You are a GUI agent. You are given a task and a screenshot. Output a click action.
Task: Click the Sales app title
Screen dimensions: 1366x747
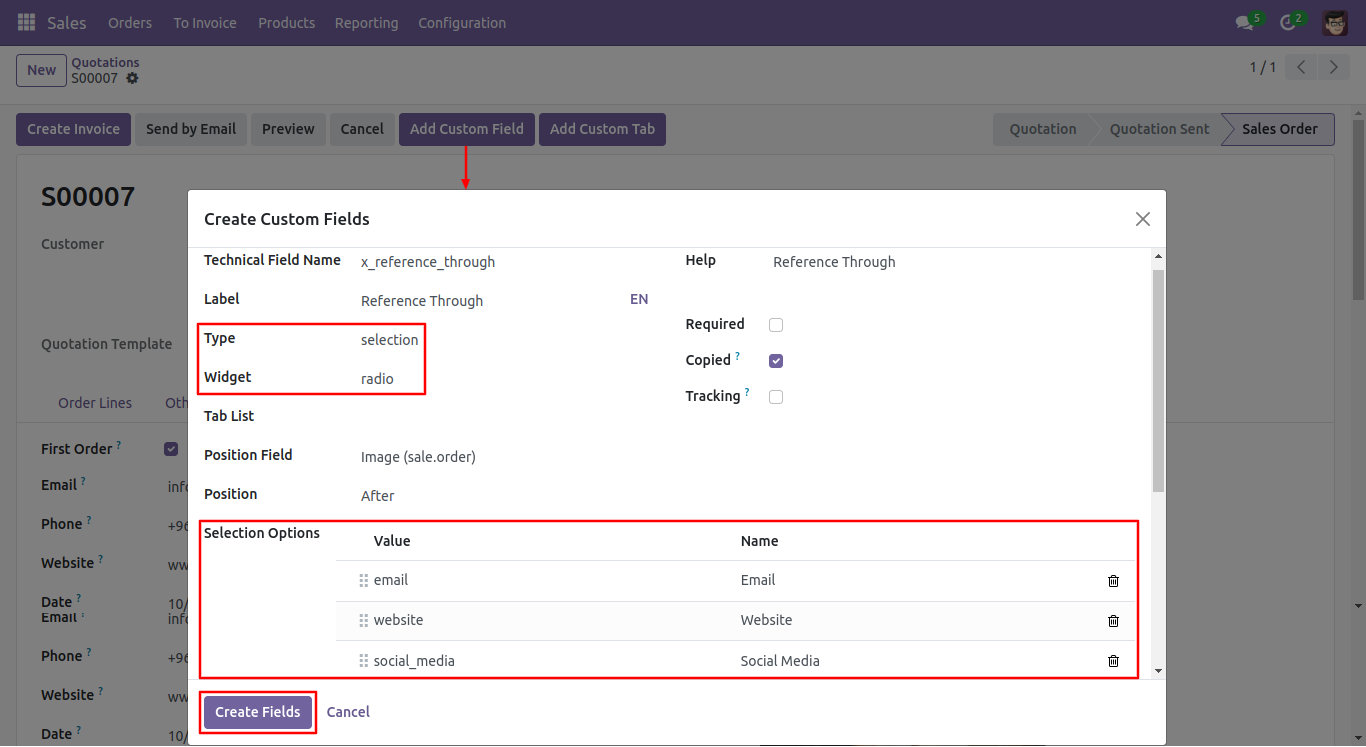[67, 22]
